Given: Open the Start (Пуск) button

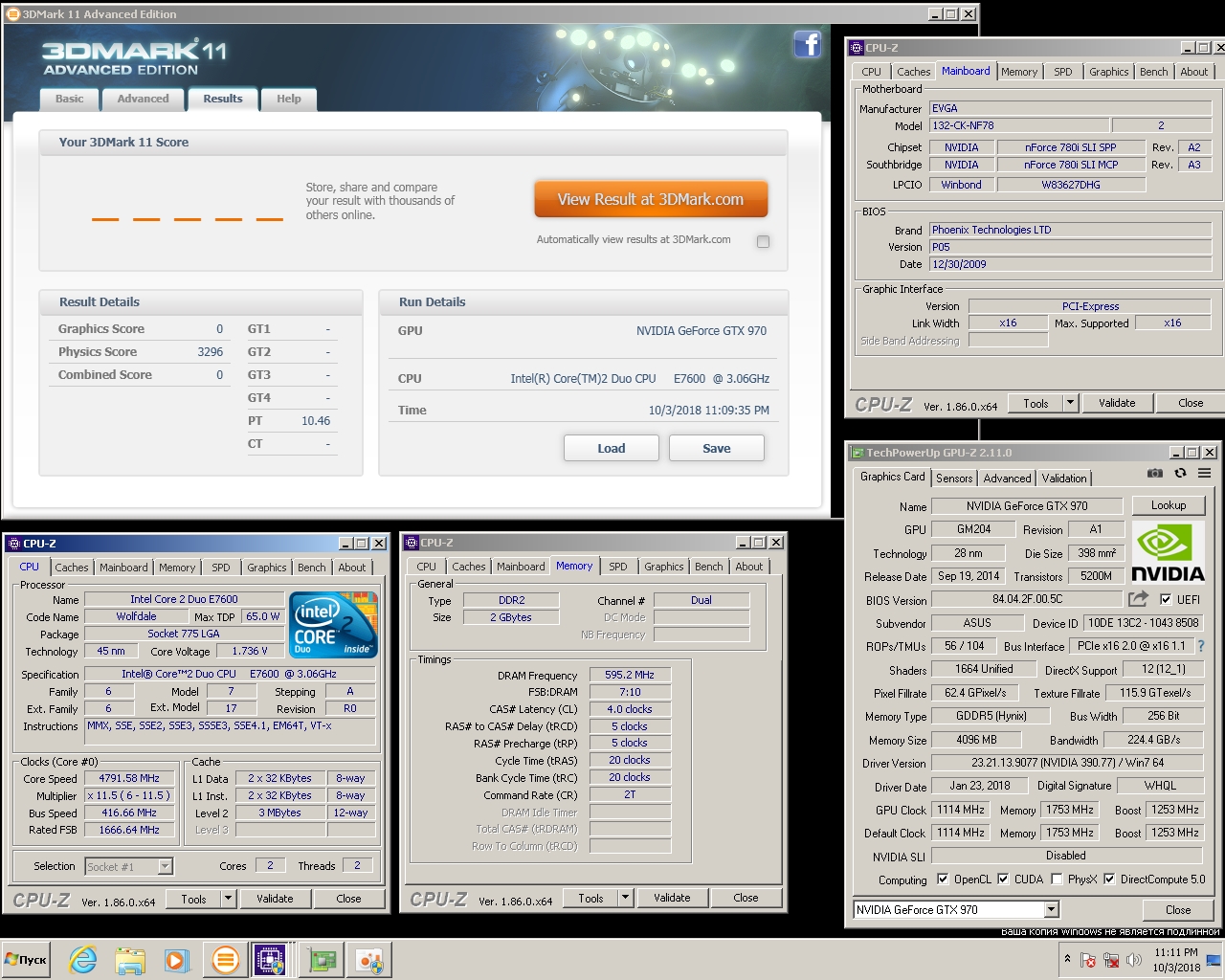Looking at the screenshot, I should 26,959.
